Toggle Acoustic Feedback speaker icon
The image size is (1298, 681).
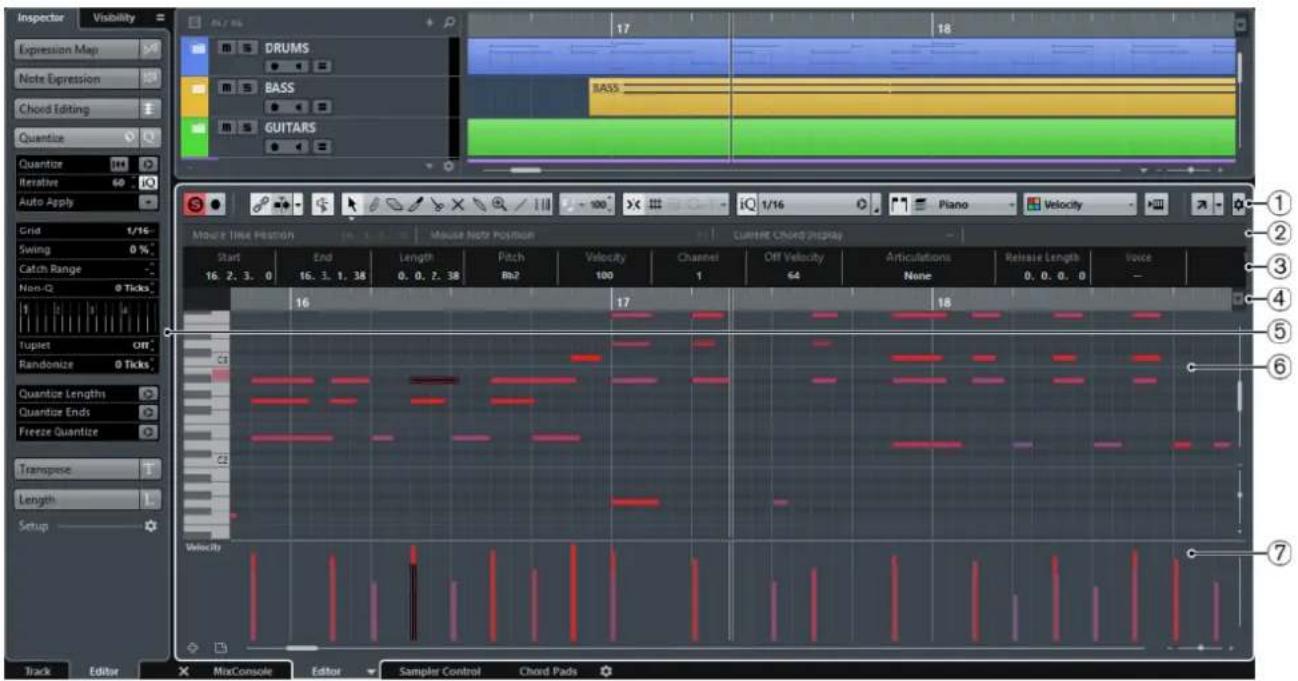coord(323,204)
